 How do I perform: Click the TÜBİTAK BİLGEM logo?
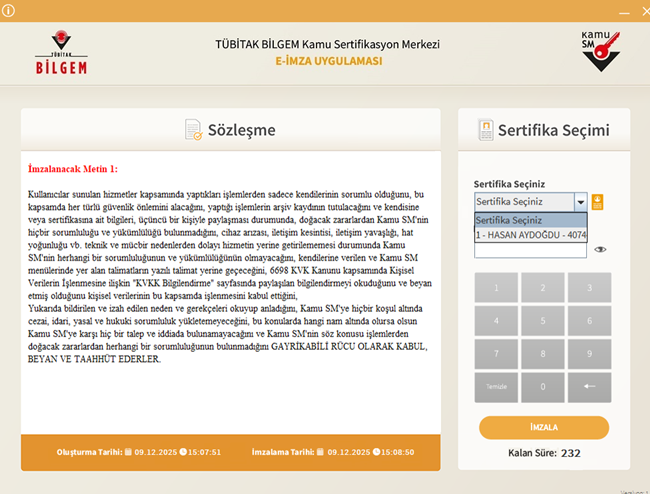[61, 52]
